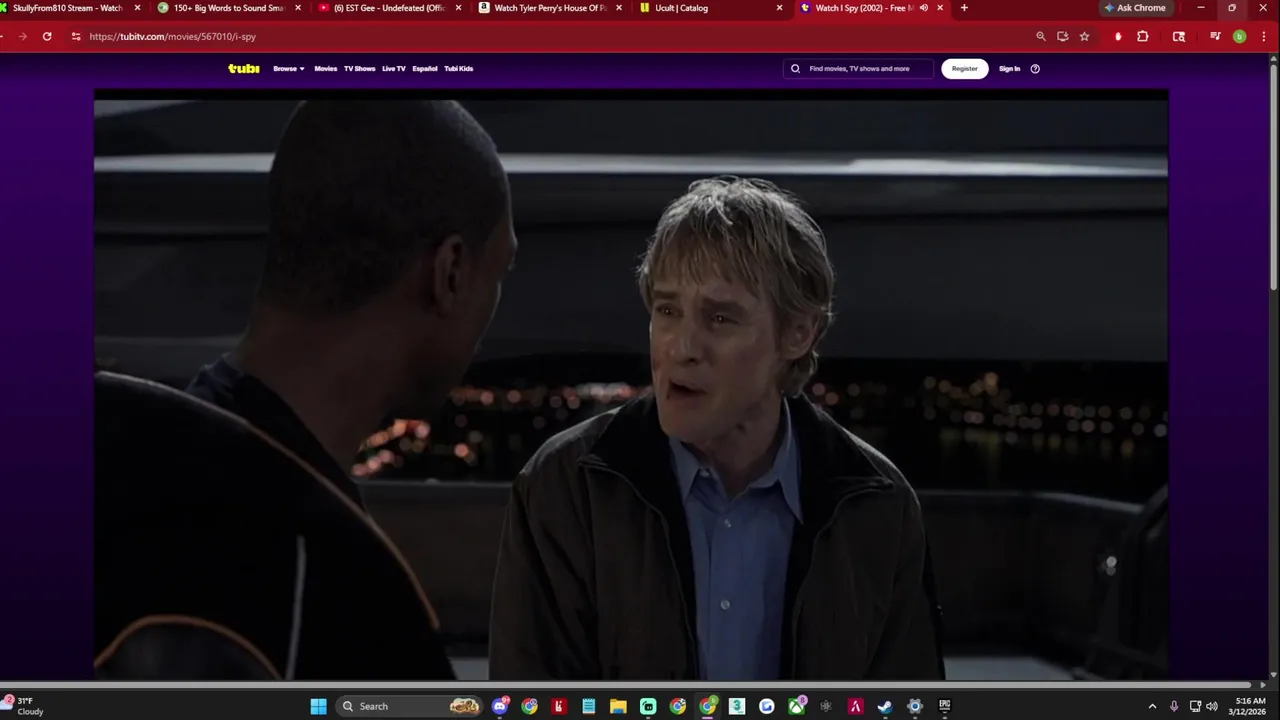Open the TV Shows section
Image resolution: width=1280 pixels, height=720 pixels.
pyautogui.click(x=359, y=69)
